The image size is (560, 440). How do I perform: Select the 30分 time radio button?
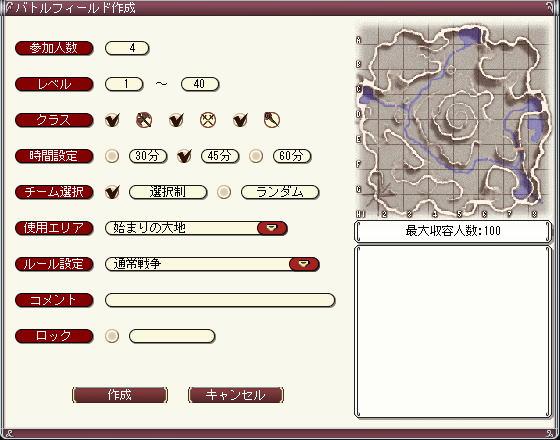point(112,156)
